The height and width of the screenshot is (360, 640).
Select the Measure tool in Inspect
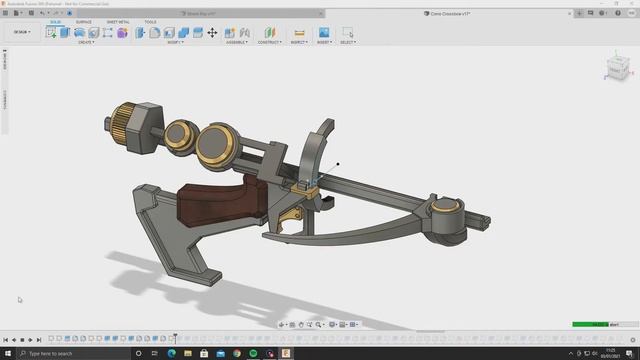[x=299, y=33]
